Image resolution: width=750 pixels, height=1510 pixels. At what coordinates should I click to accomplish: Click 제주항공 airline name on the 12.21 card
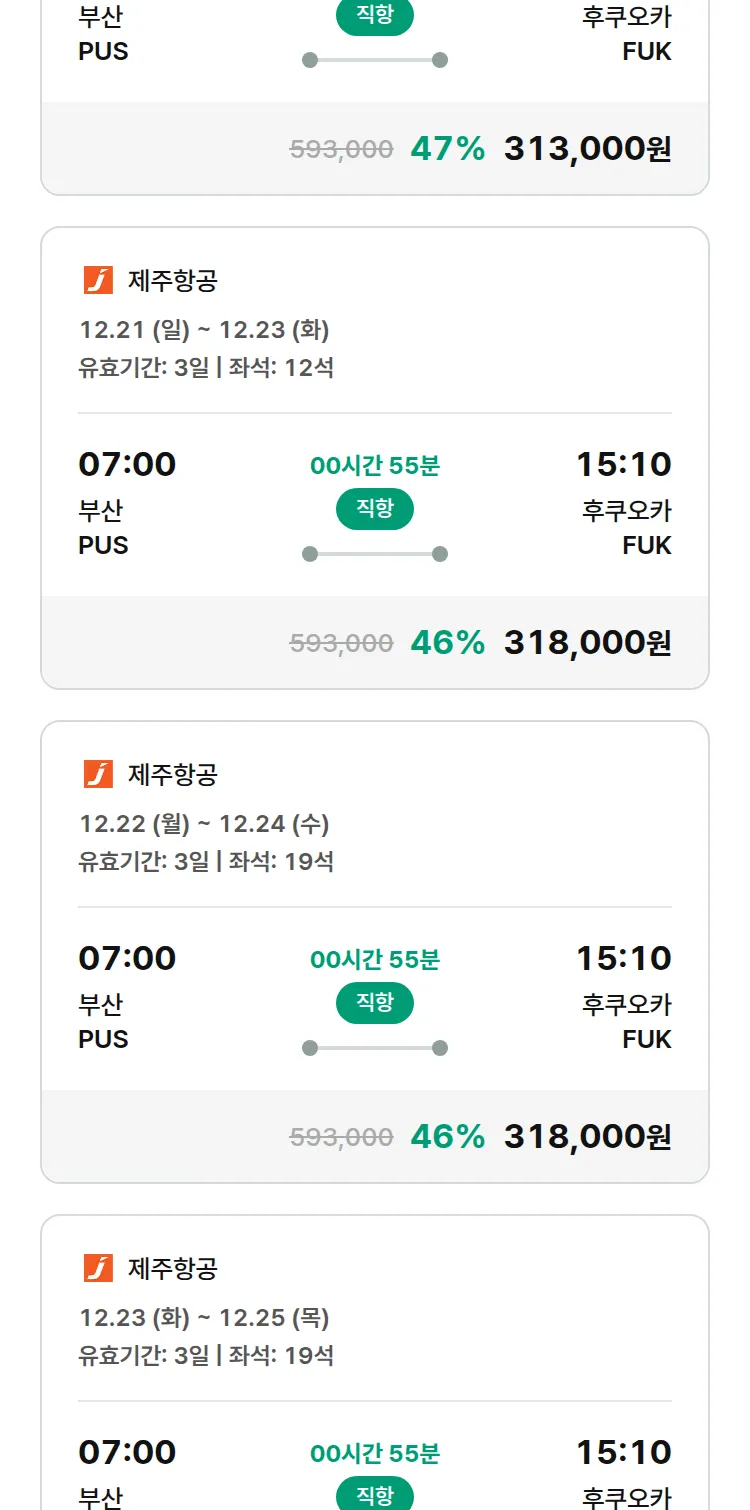click(x=172, y=281)
